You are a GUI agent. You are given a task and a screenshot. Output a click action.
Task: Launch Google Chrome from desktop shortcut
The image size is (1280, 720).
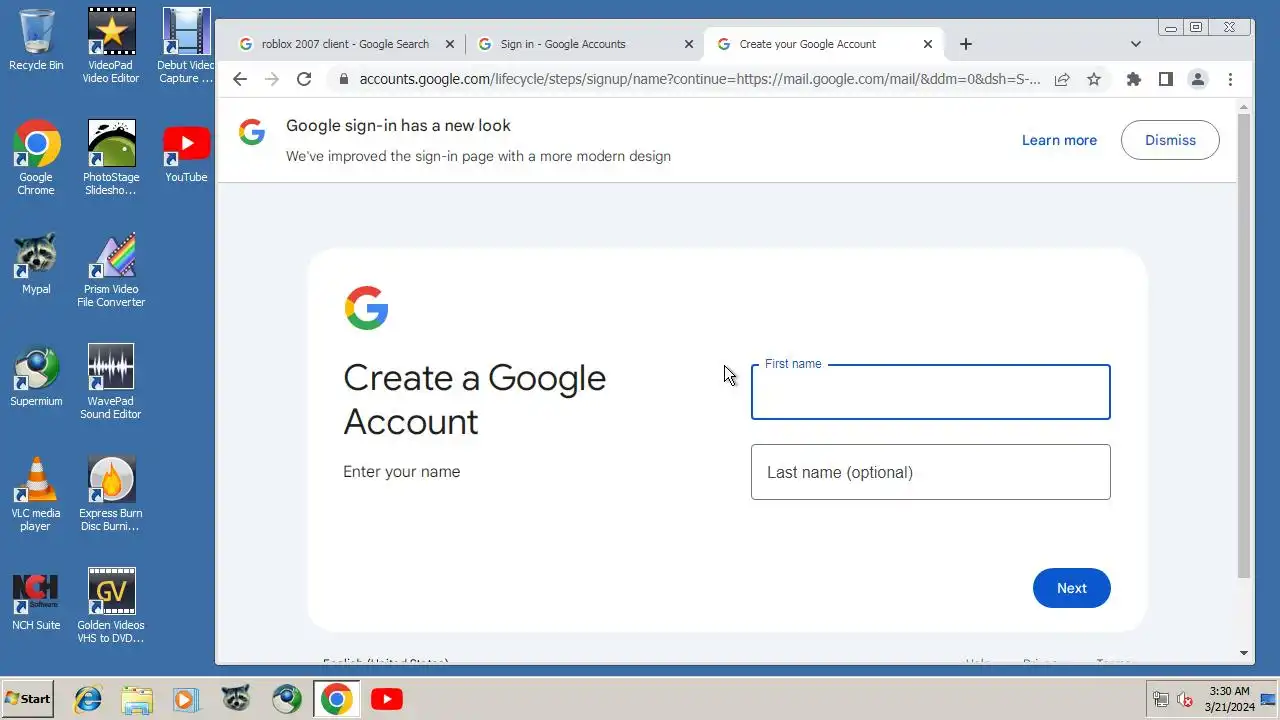(36, 157)
